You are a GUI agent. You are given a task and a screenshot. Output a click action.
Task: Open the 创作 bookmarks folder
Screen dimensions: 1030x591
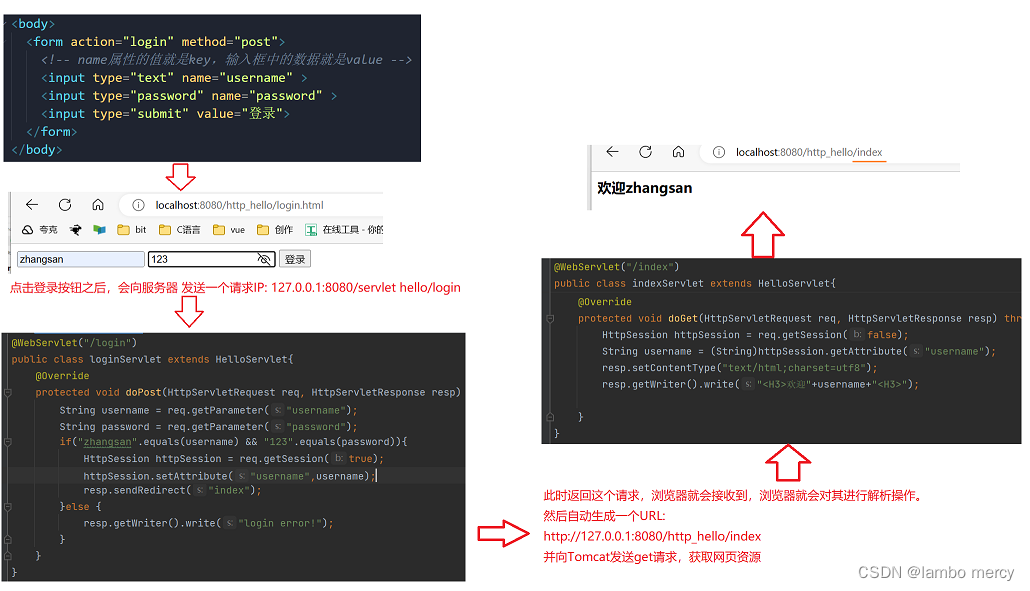pos(275,230)
